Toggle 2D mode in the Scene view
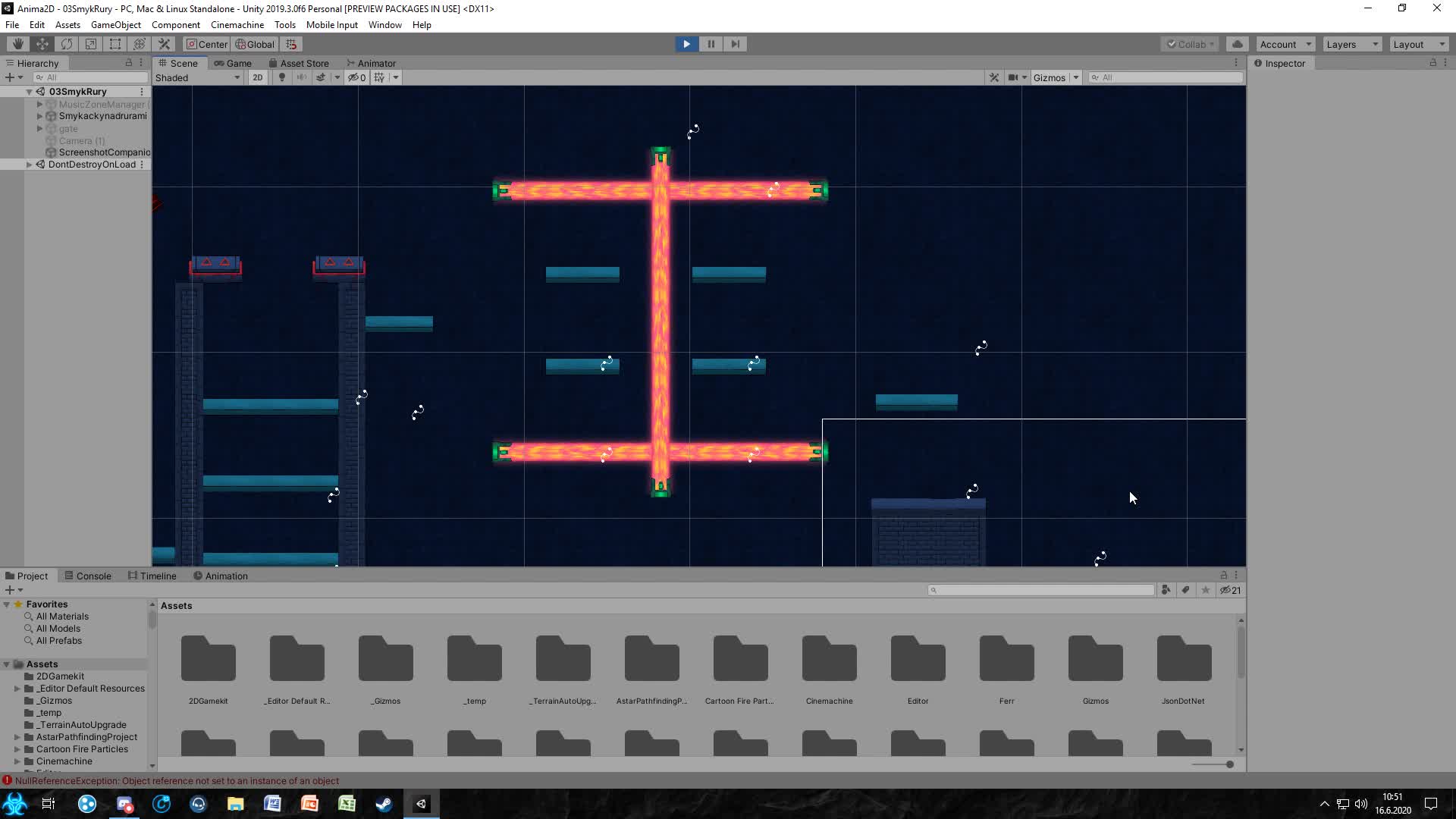 tap(257, 77)
